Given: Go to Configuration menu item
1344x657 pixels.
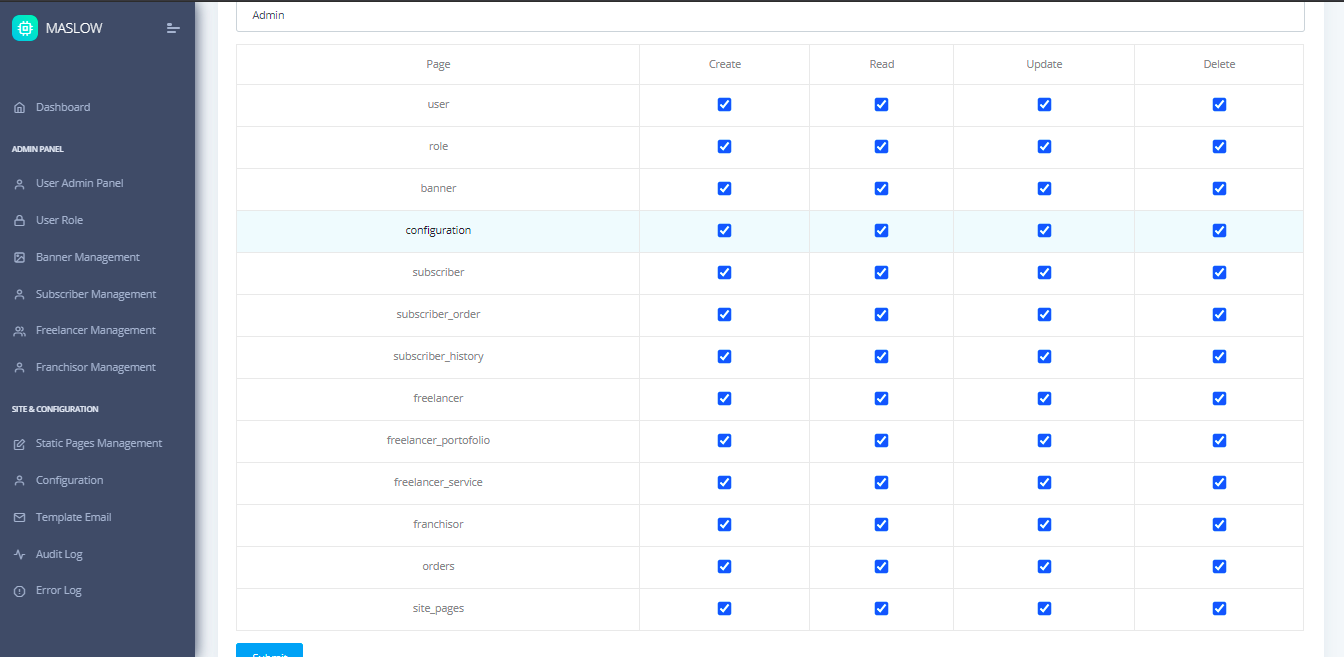Looking at the screenshot, I should pyautogui.click(x=69, y=480).
